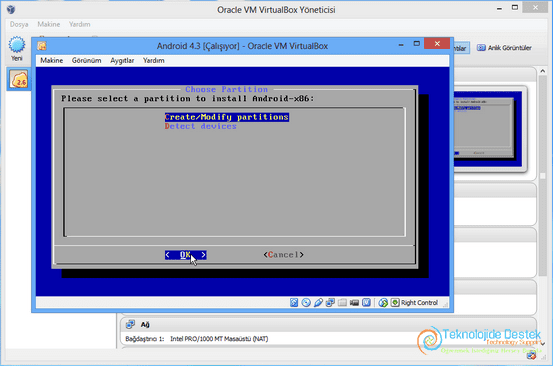This screenshot has width=553, height=366.
Task: Click hard disk activity icon in VM status bar
Action: coord(294,303)
